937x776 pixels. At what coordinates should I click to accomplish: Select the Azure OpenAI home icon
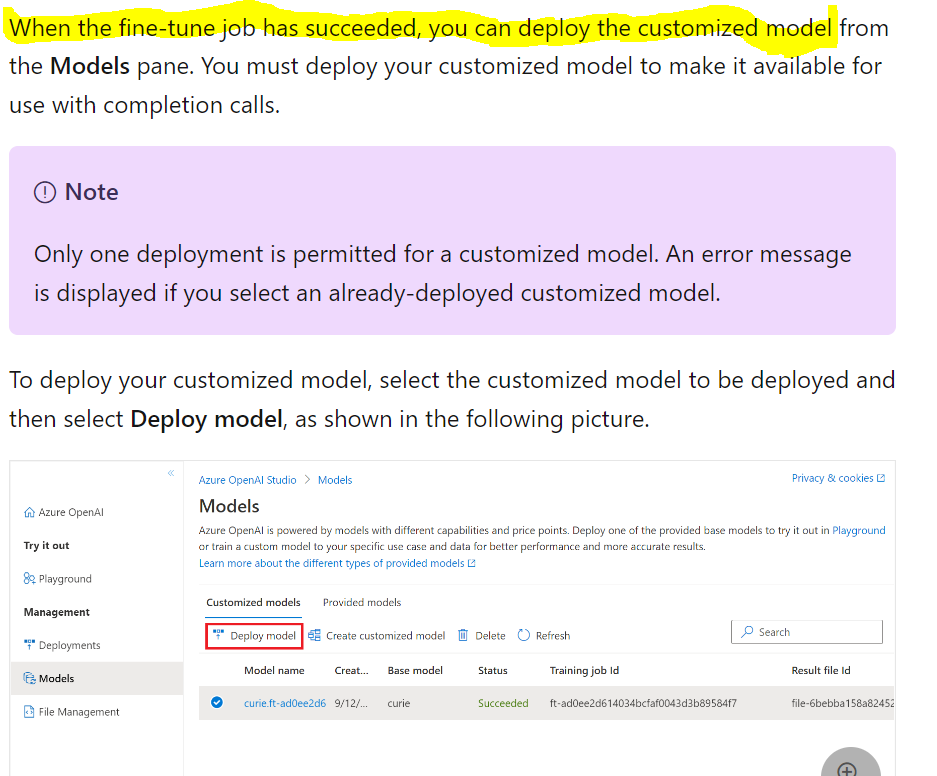click(31, 511)
